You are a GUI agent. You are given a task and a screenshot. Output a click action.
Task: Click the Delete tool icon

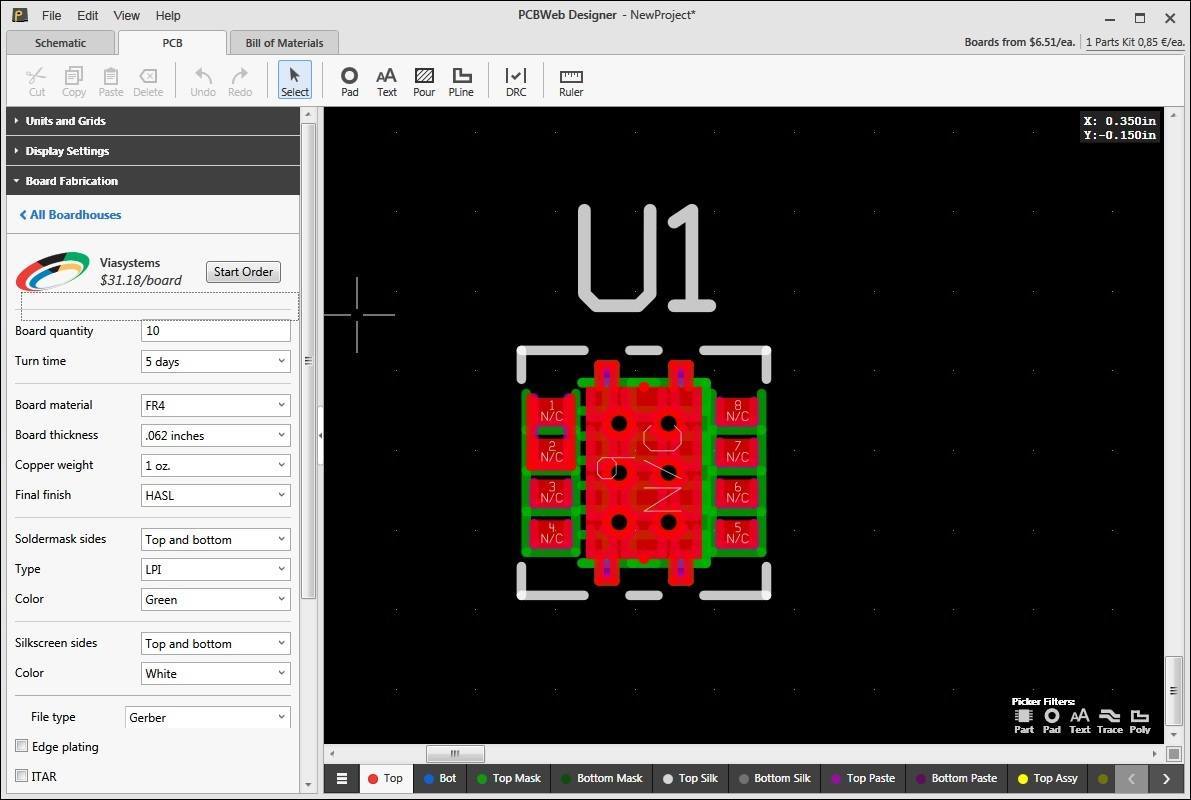point(148,81)
